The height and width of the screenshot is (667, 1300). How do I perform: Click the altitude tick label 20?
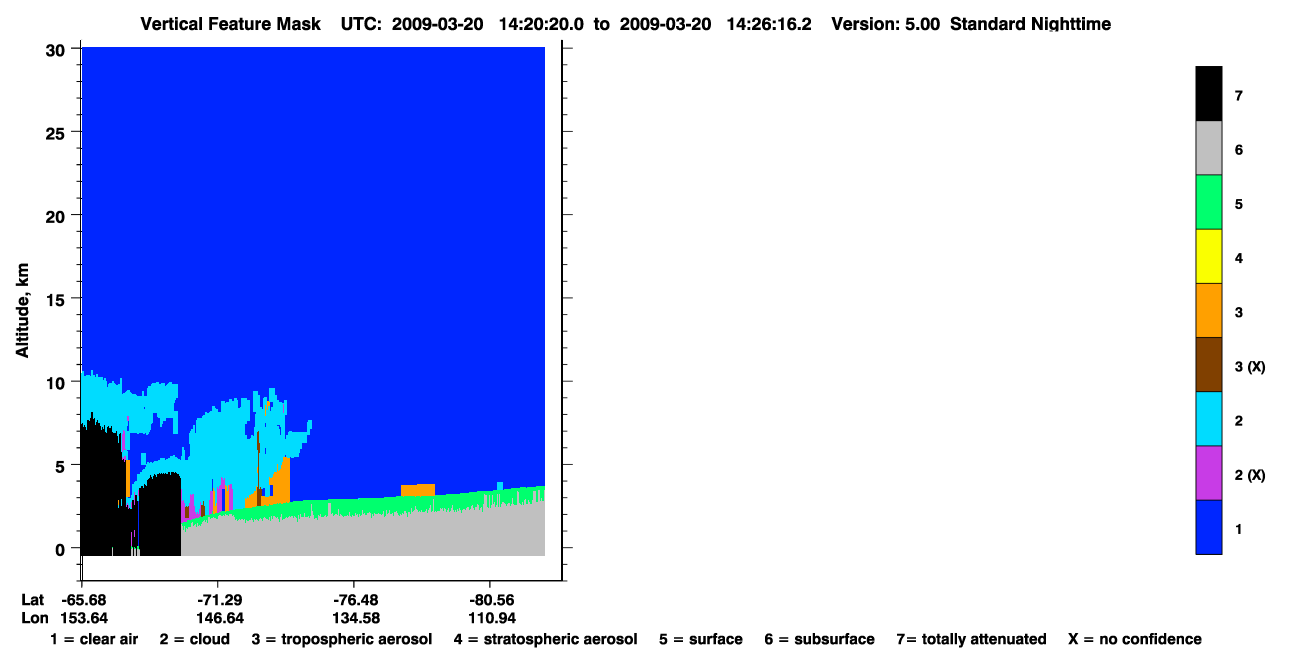56,215
